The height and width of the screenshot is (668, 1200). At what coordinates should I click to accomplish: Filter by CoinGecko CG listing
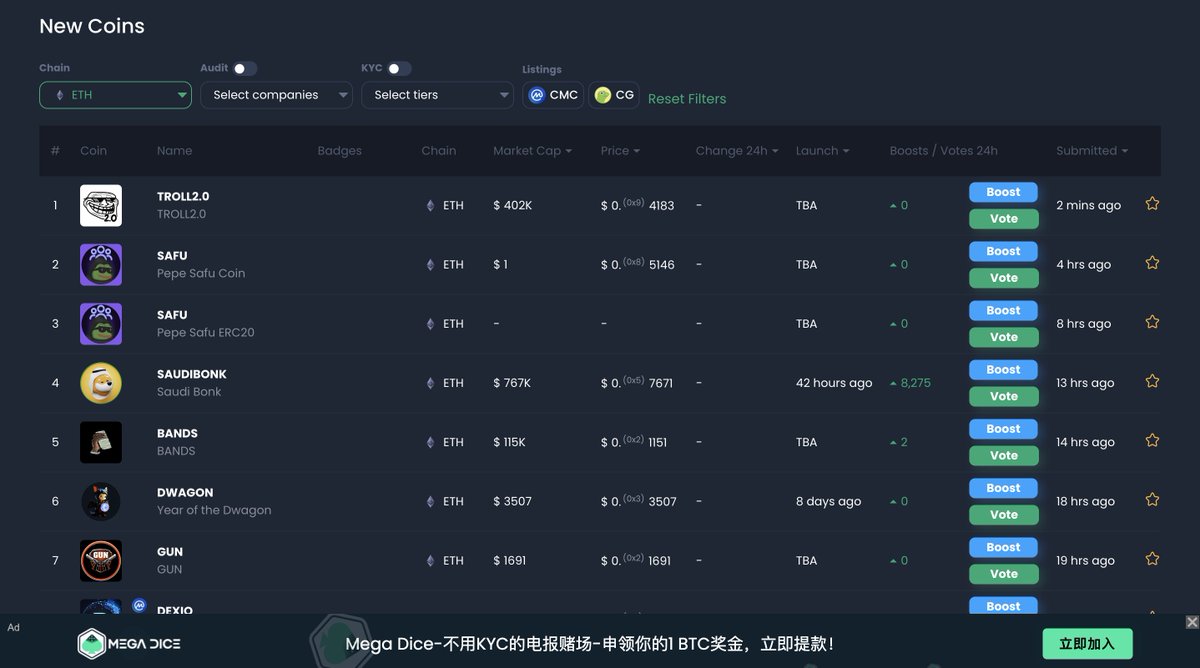click(x=614, y=95)
